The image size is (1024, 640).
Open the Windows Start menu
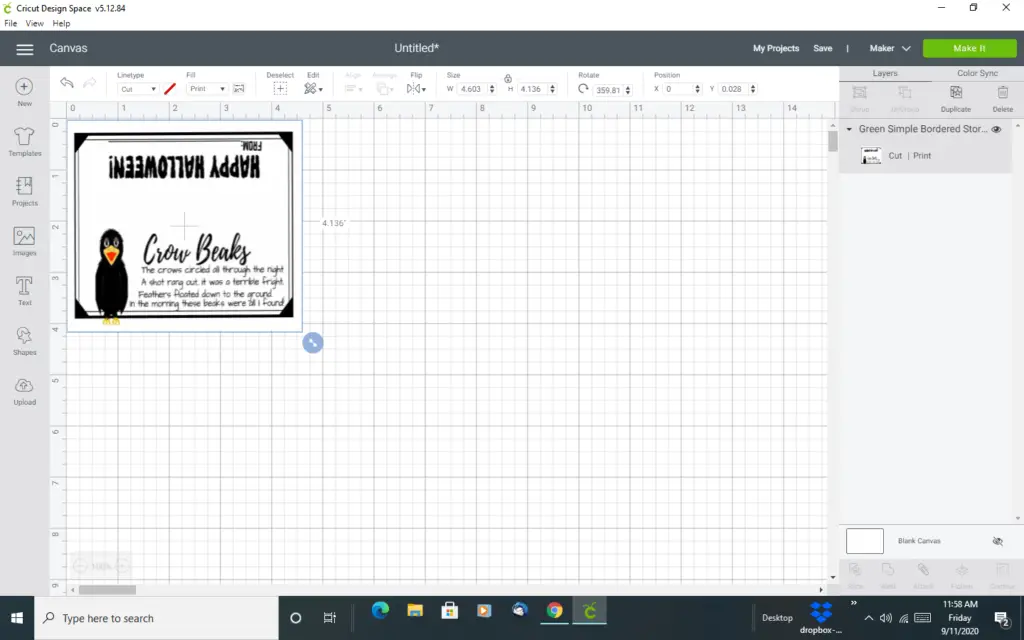tap(17, 618)
